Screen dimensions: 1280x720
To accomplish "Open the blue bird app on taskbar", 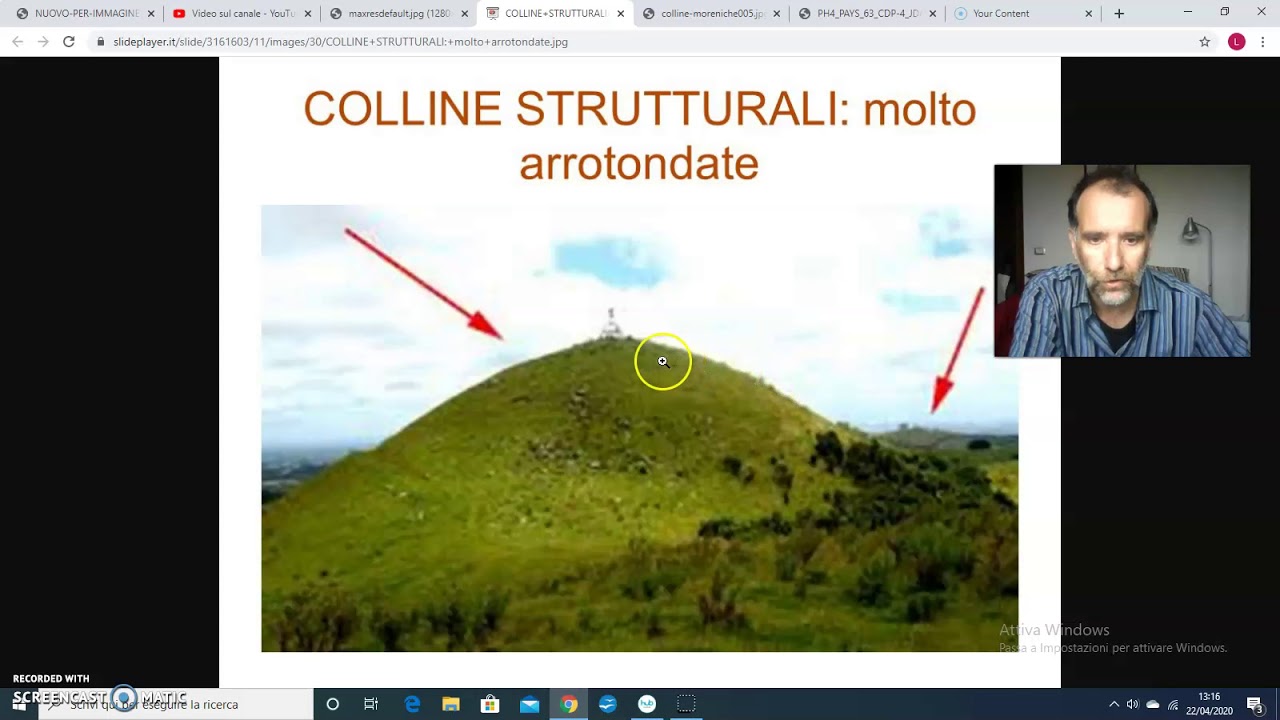I will (x=607, y=704).
